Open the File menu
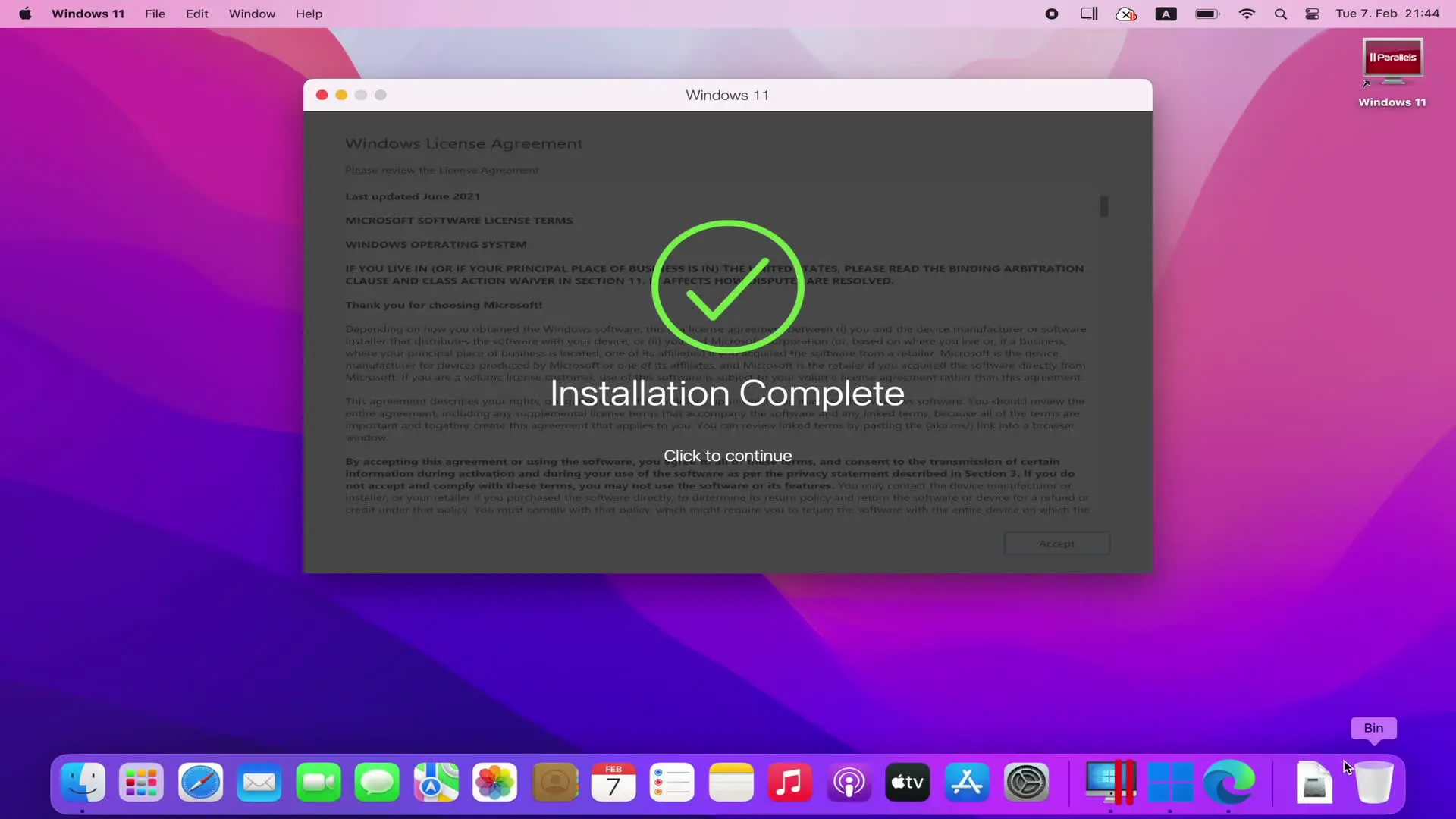The height and width of the screenshot is (819, 1456). point(155,14)
